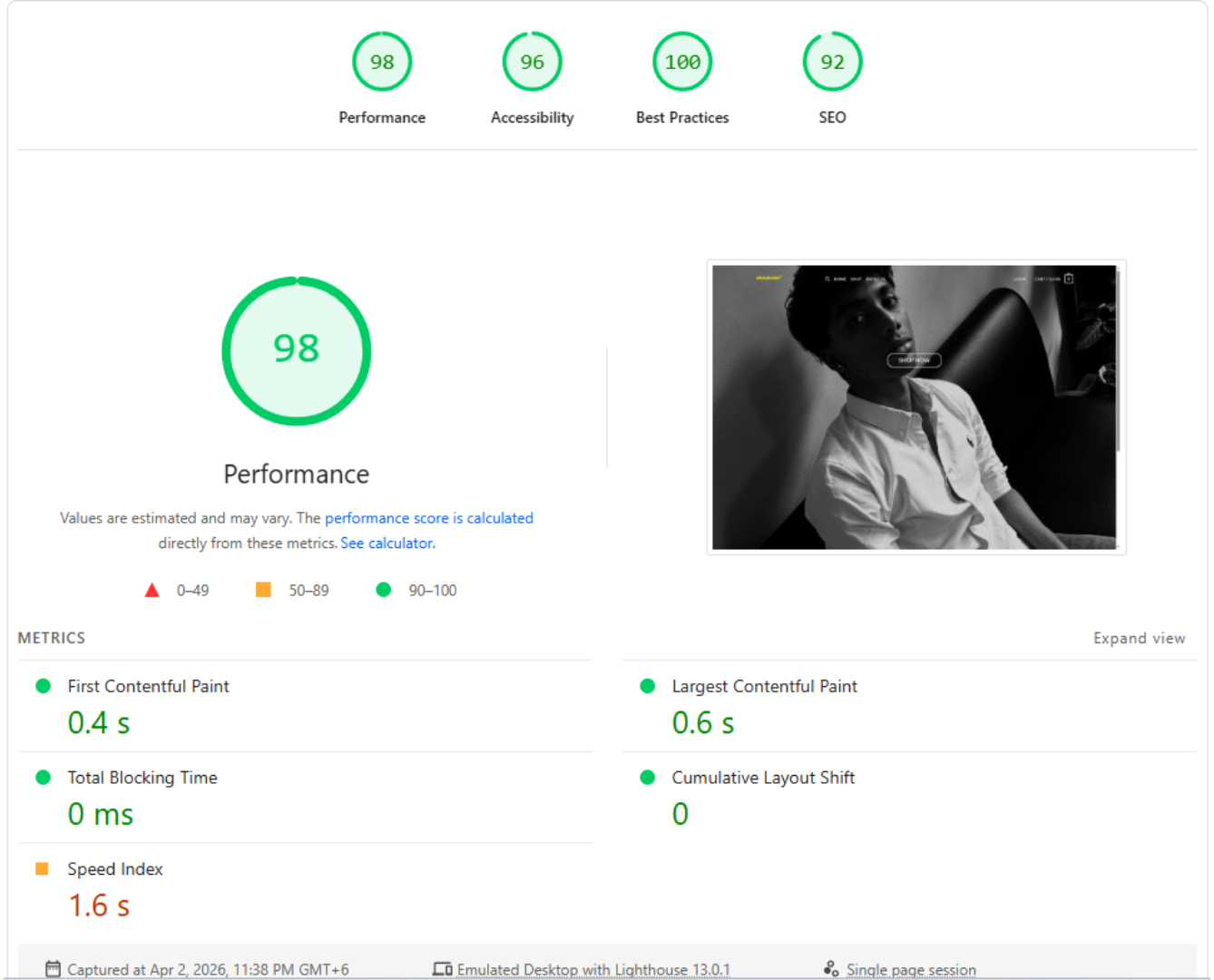Open the performance score is calculated link
Viewport: 1214px width, 980px height.
coord(429,518)
